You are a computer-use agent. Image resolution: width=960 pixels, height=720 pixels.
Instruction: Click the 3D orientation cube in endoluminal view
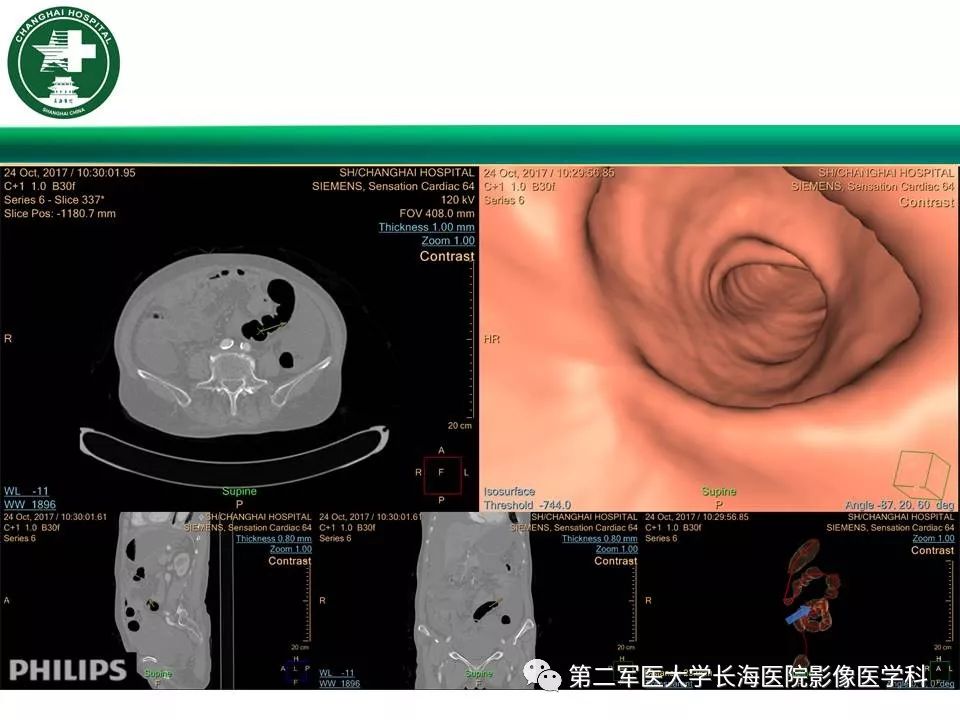pos(921,475)
